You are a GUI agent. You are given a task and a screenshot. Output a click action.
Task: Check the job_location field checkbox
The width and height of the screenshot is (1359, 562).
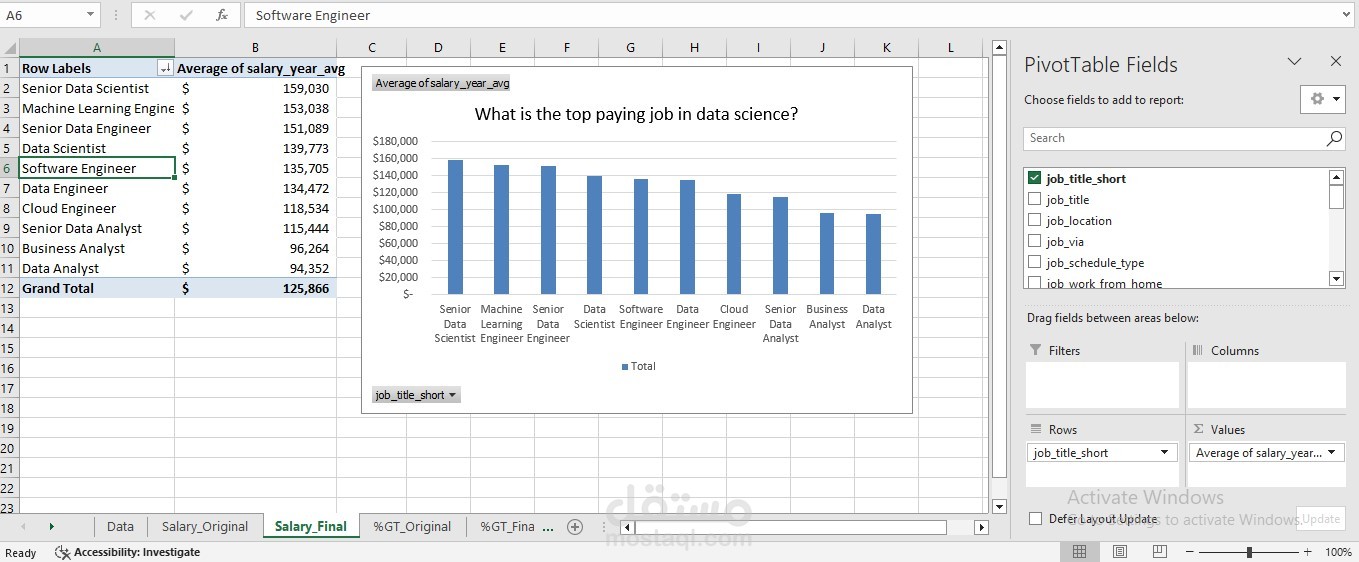pos(1034,220)
